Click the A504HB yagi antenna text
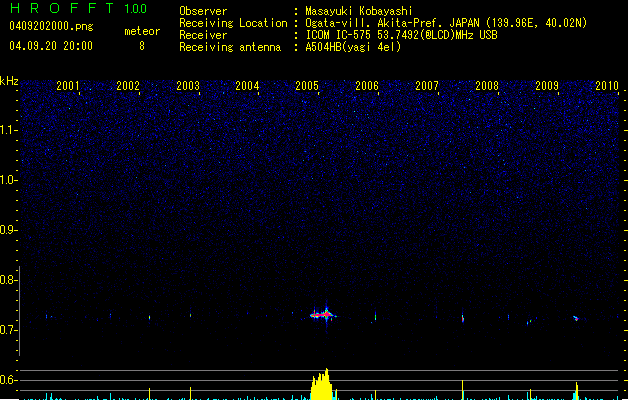Viewport: 629px width, 400px height. click(353, 47)
